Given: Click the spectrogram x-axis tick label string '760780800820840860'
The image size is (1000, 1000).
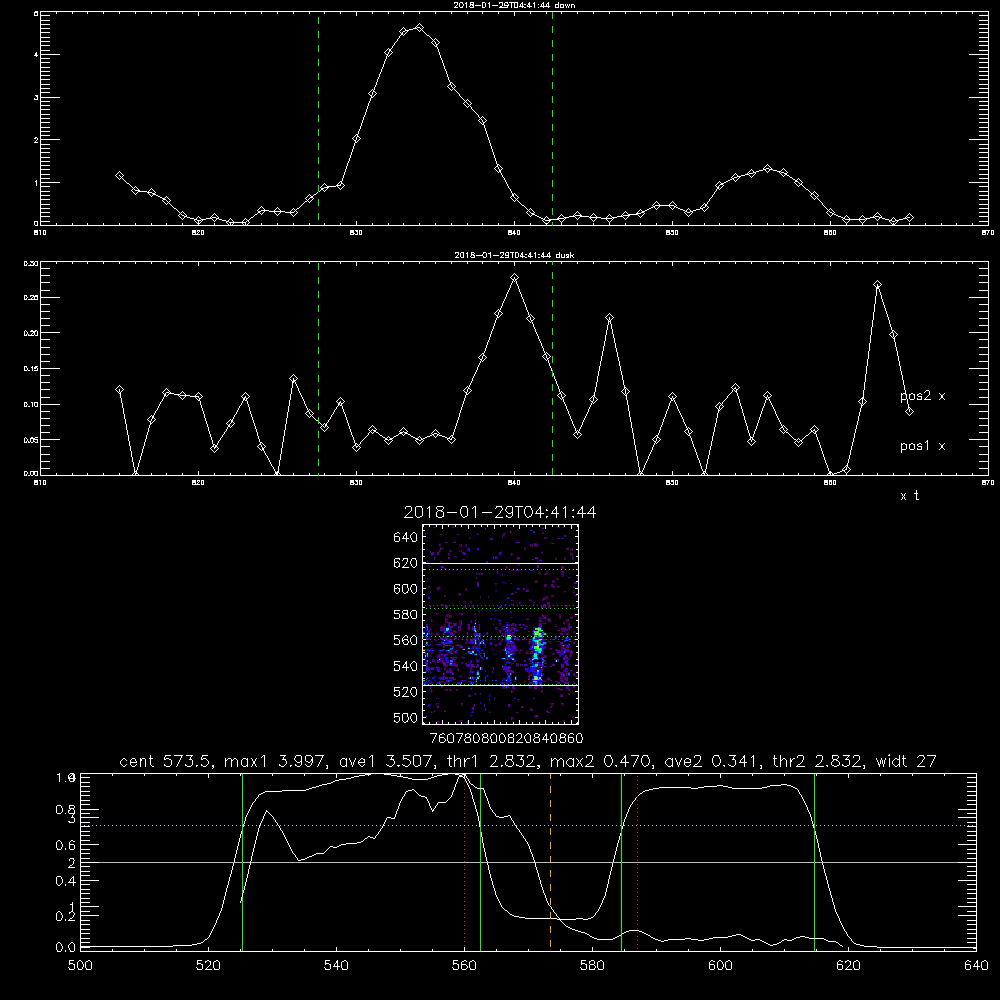Looking at the screenshot, I should (506, 738).
